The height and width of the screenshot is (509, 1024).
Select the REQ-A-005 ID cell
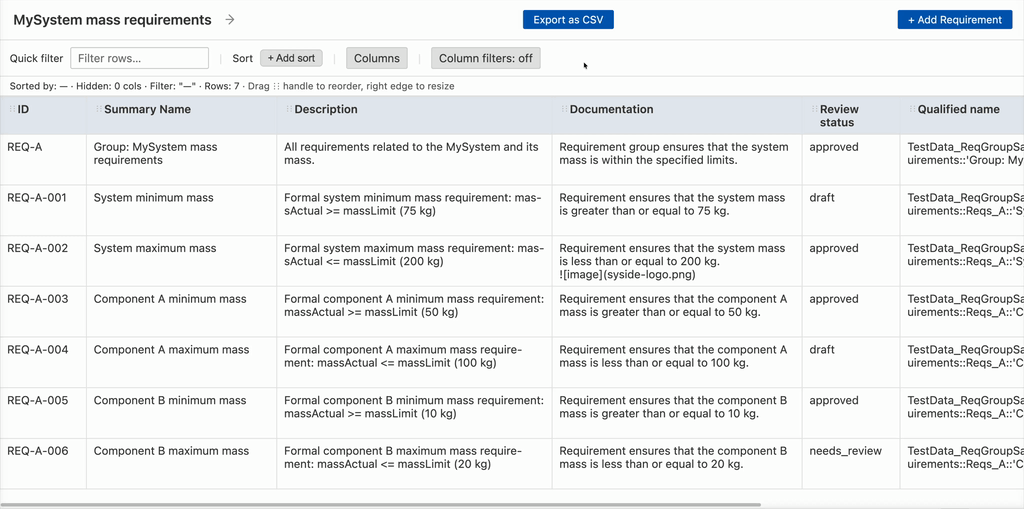click(x=43, y=413)
